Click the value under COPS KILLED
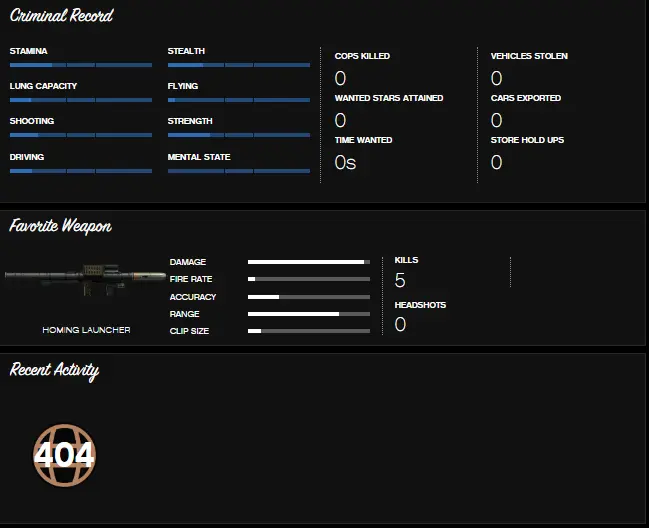The width and height of the screenshot is (649, 528). [x=340, y=78]
